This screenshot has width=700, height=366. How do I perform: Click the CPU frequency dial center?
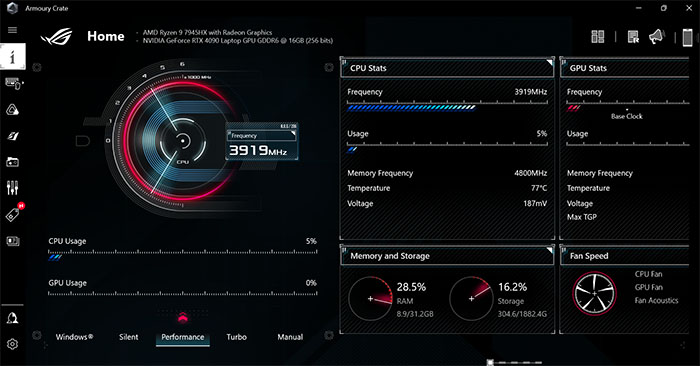point(183,141)
